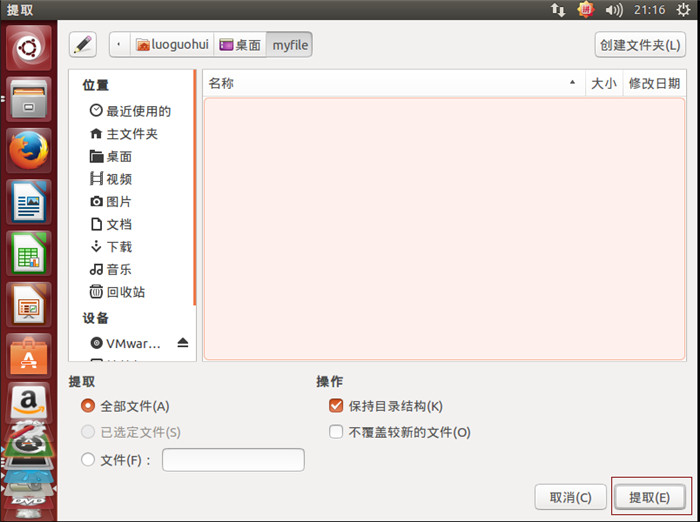Click the pencil edit-path icon
This screenshot has width=700, height=522.
click(x=83, y=45)
